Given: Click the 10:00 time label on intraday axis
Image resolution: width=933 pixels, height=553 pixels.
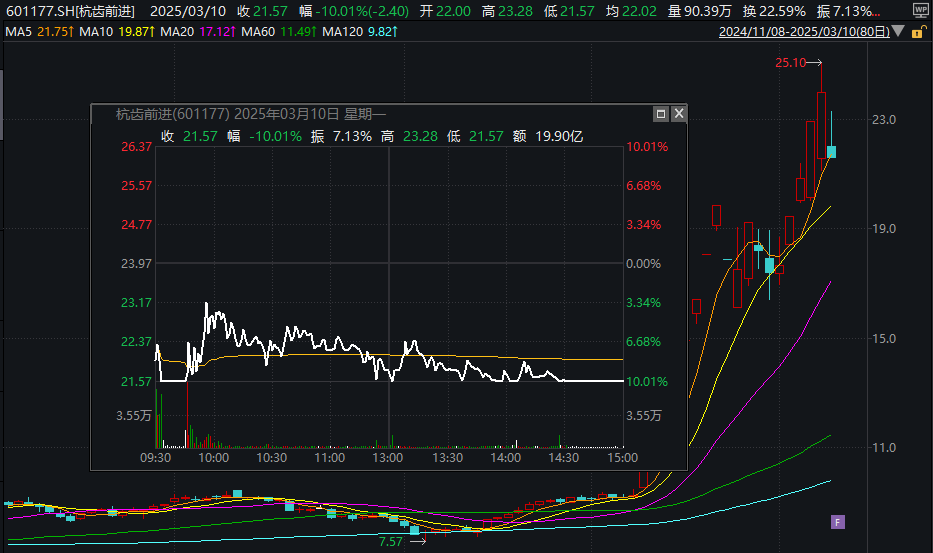Looking at the screenshot, I should [213, 457].
